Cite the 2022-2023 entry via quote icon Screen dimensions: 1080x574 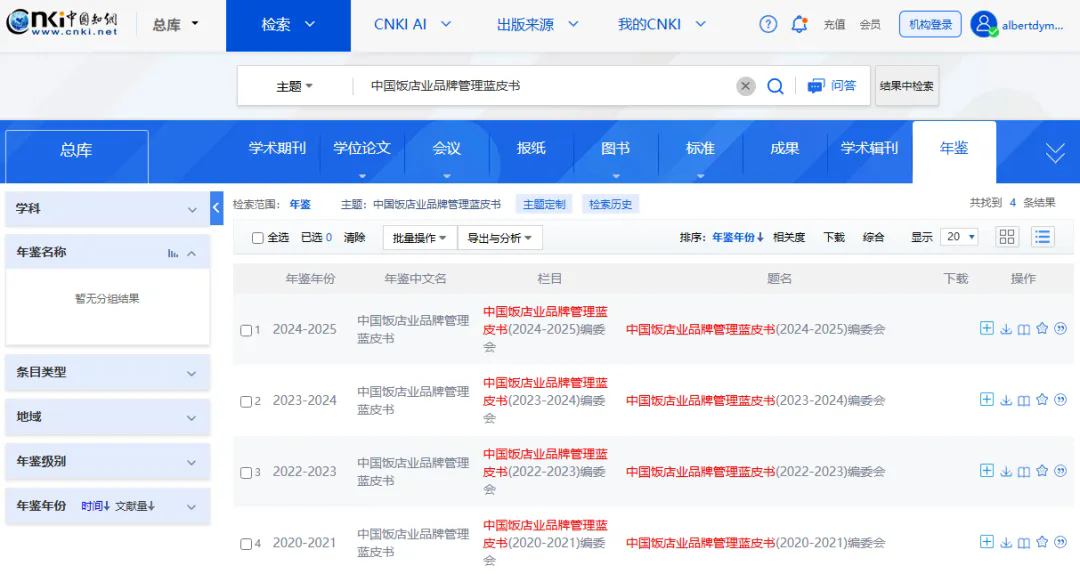click(1060, 471)
